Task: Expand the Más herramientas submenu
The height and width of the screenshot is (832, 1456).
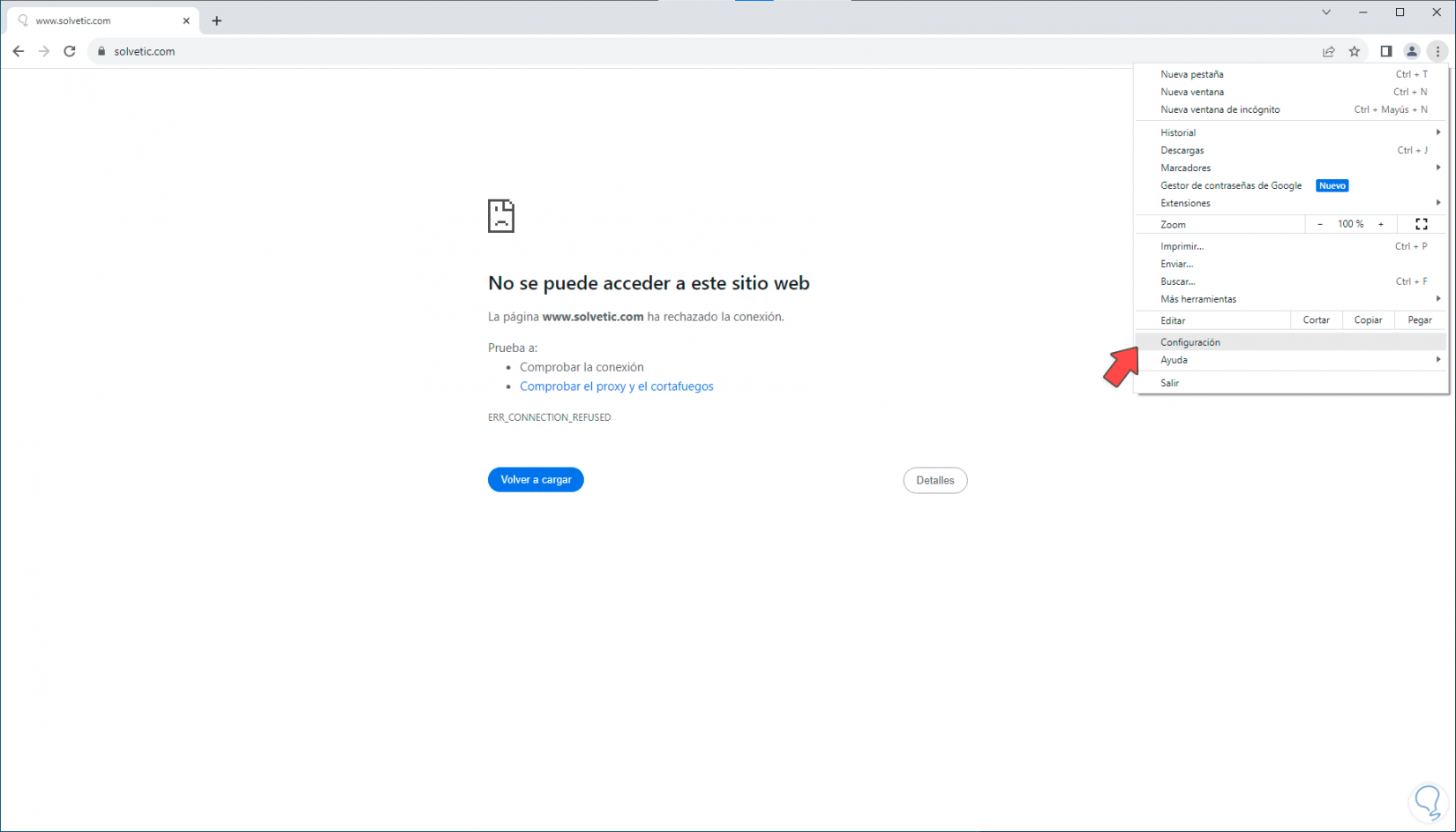Action: click(x=1291, y=299)
